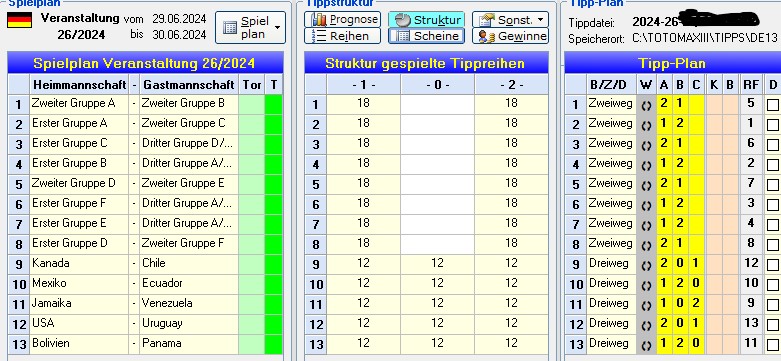The height and width of the screenshot is (361, 781).
Task: Click the grid icon of Scheine
Action: point(402,36)
